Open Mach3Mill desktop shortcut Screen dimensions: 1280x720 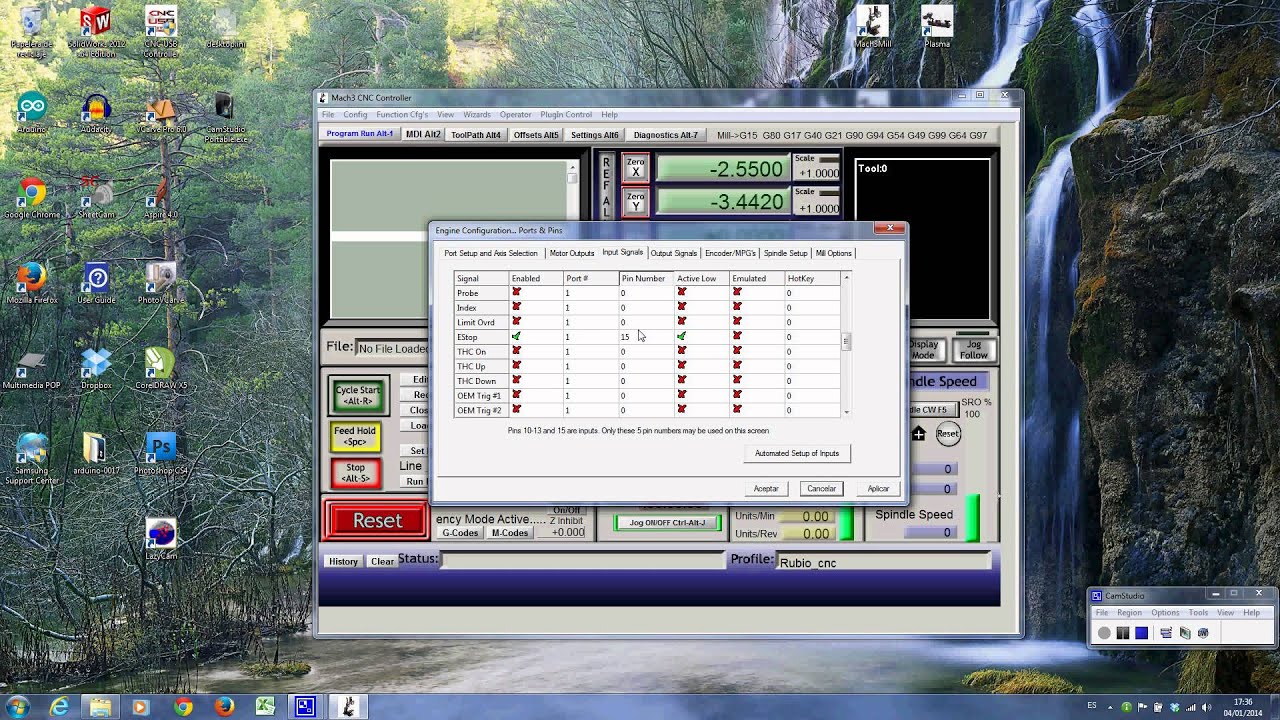pyautogui.click(x=873, y=27)
